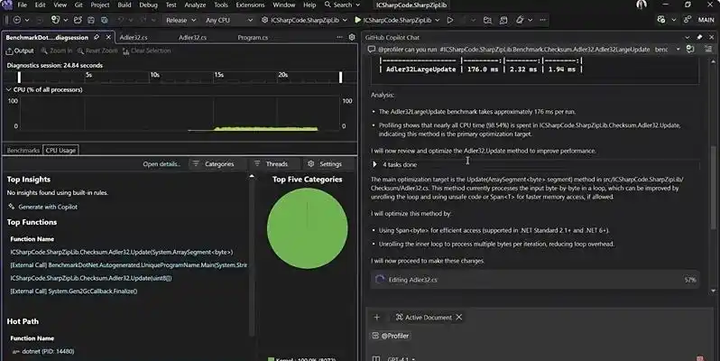This screenshot has height=361, width=720.
Task: Open the File menu
Action: click(x=22, y=5)
